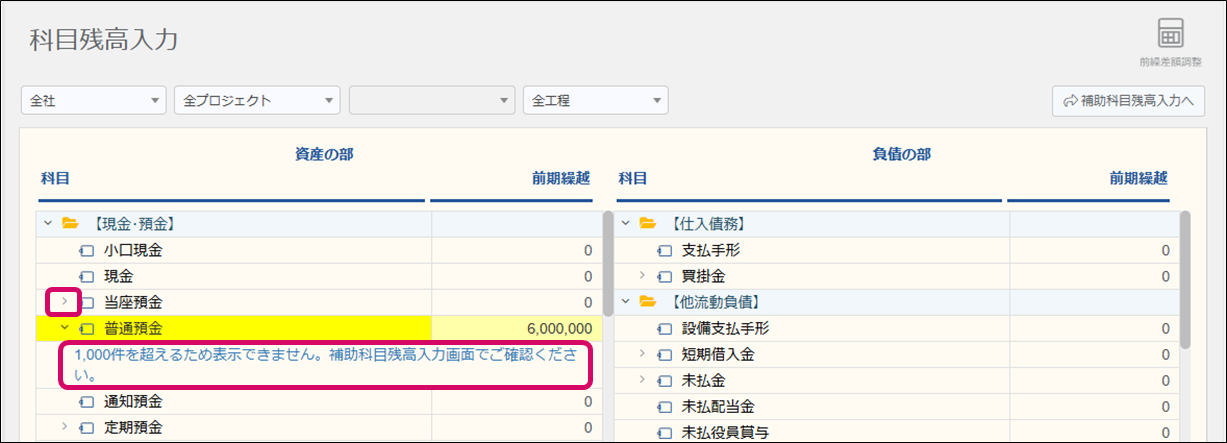Click the 前繰差額調整 calculator icon
The width and height of the screenshot is (1227, 443).
(x=1170, y=35)
